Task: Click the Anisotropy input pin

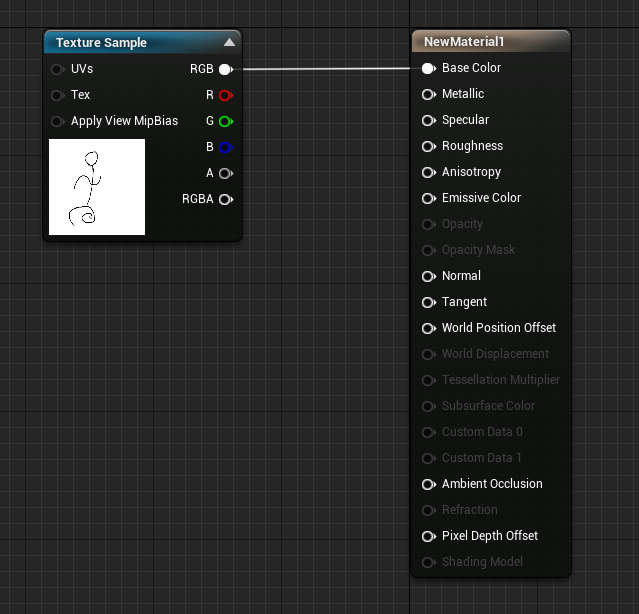Action: [428, 172]
